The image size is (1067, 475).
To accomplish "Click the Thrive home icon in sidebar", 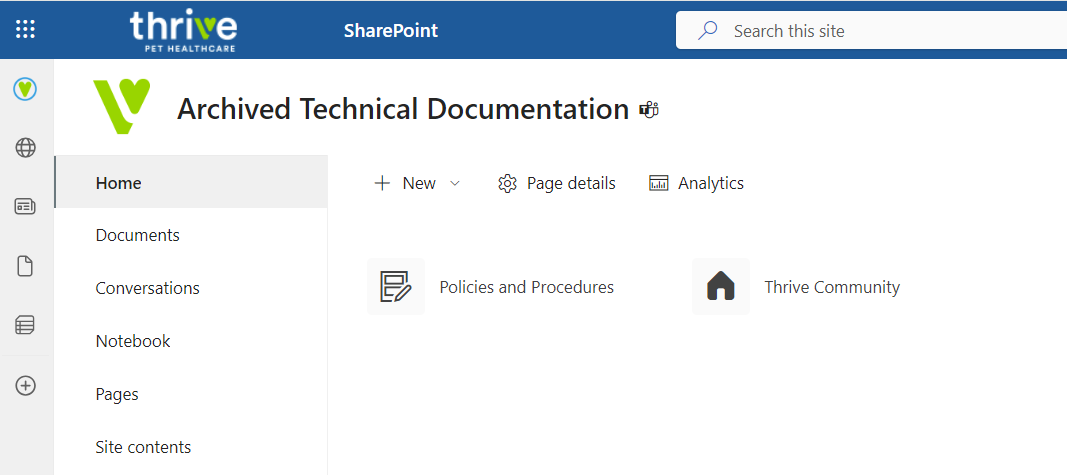I will (26, 89).
